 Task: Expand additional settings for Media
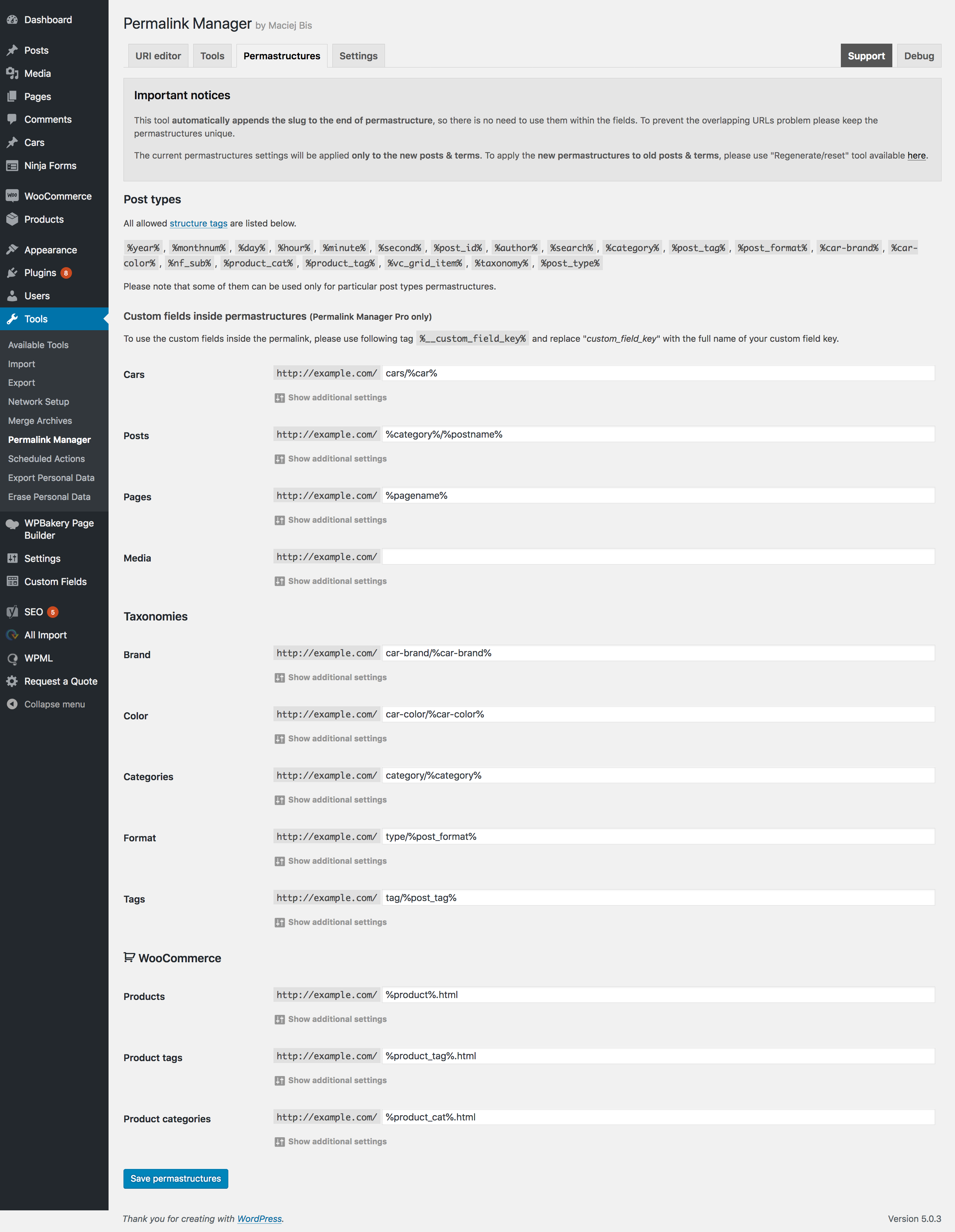(331, 581)
